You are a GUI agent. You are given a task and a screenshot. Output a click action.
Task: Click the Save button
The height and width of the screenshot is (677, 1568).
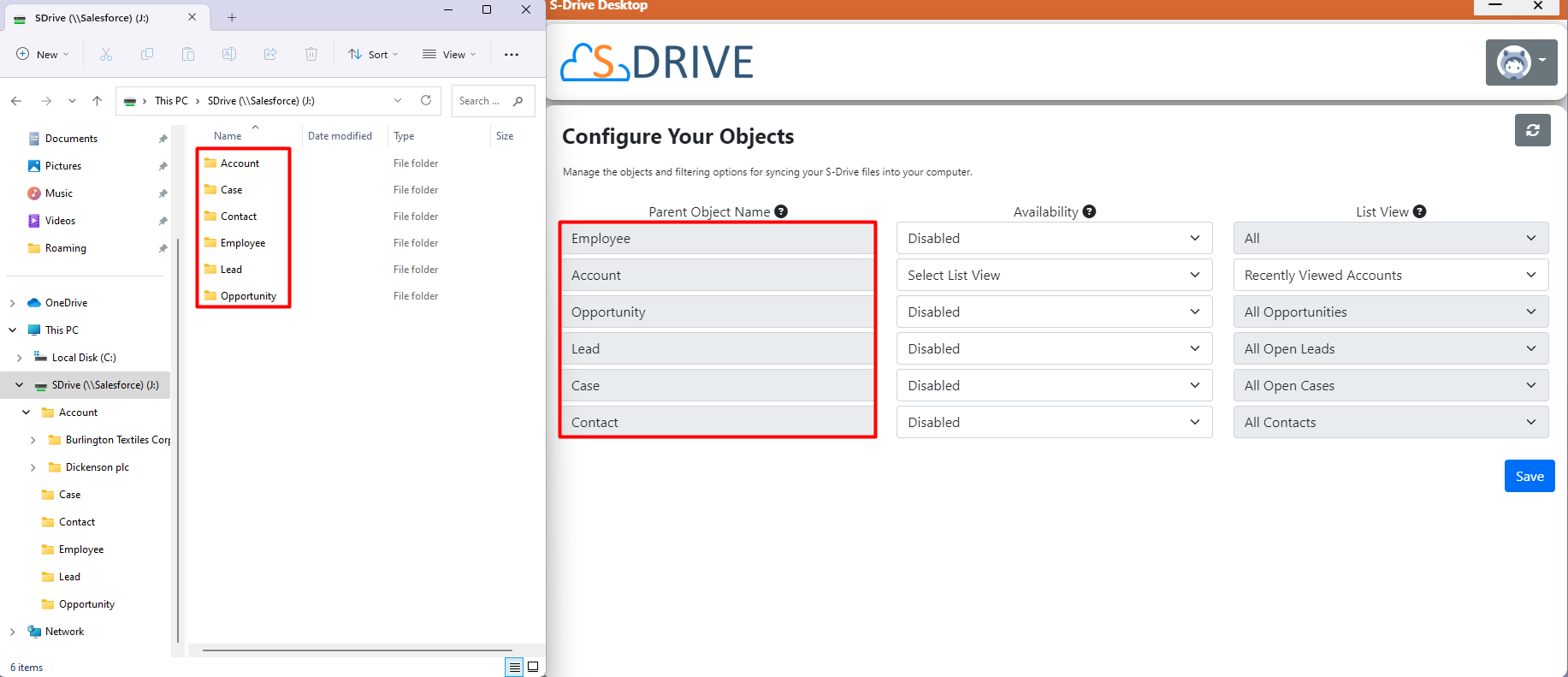[x=1529, y=476]
